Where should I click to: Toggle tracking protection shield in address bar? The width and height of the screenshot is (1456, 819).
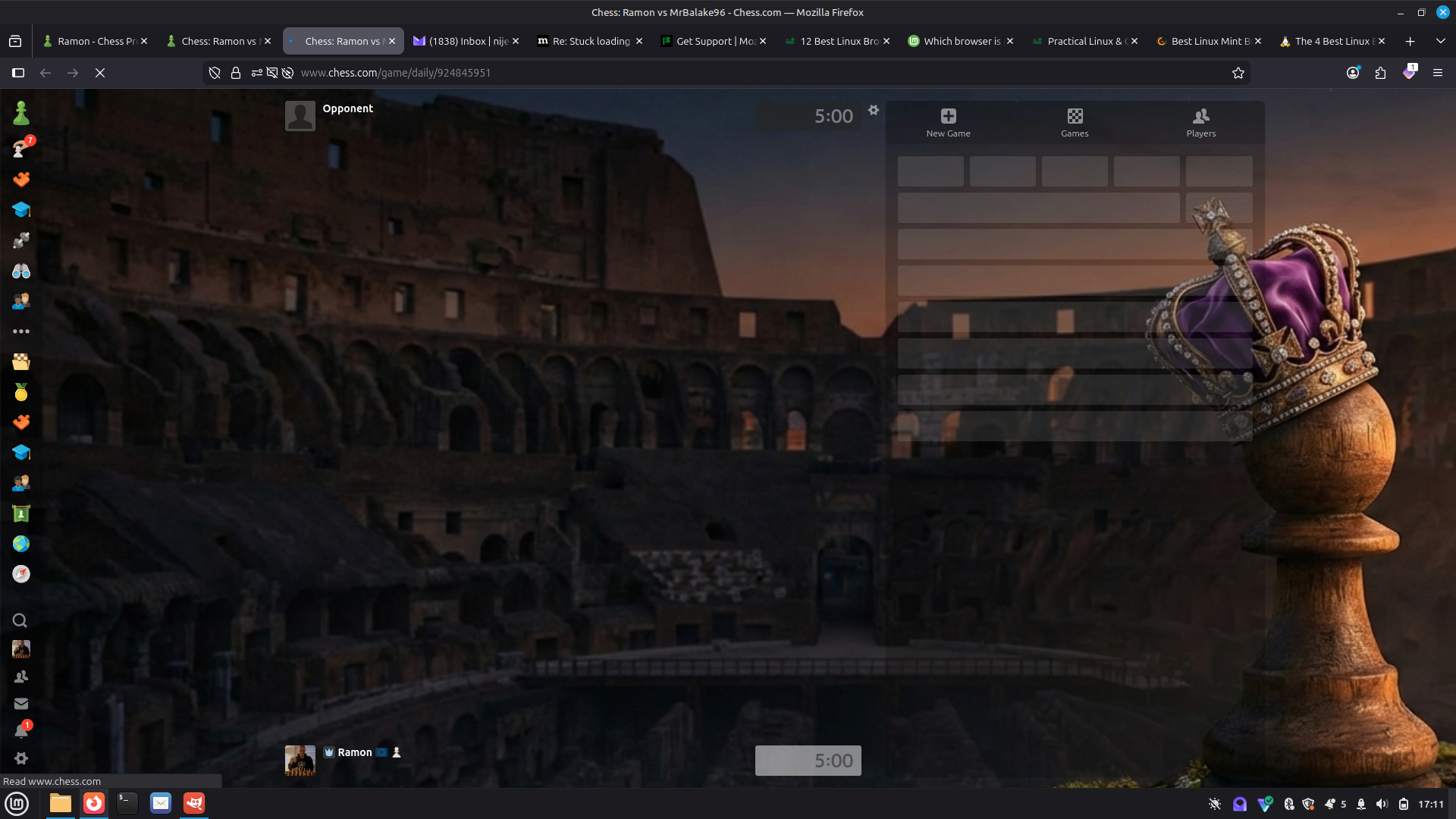[215, 73]
